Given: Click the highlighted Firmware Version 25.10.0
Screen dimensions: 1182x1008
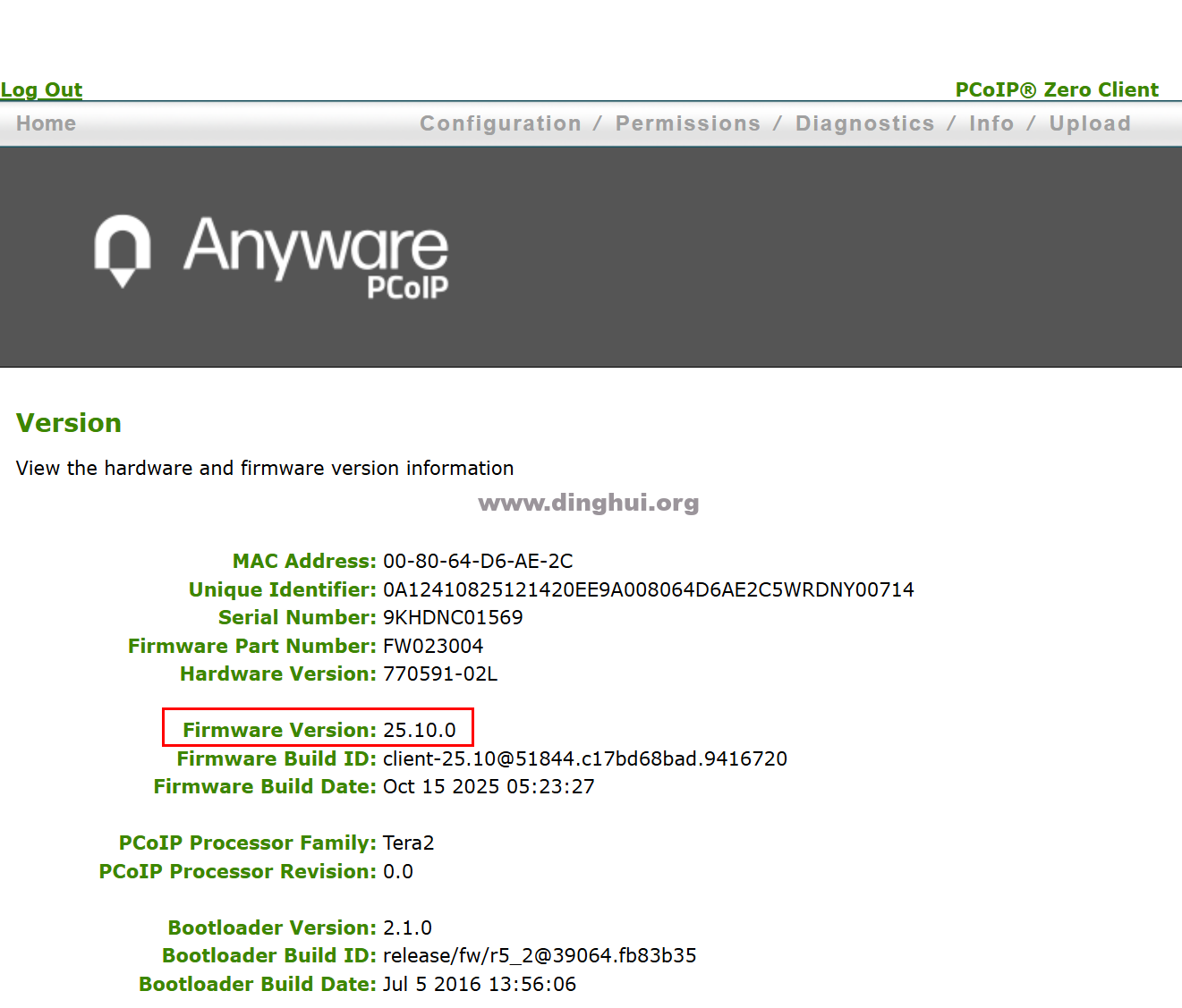Looking at the screenshot, I should coord(419,731).
